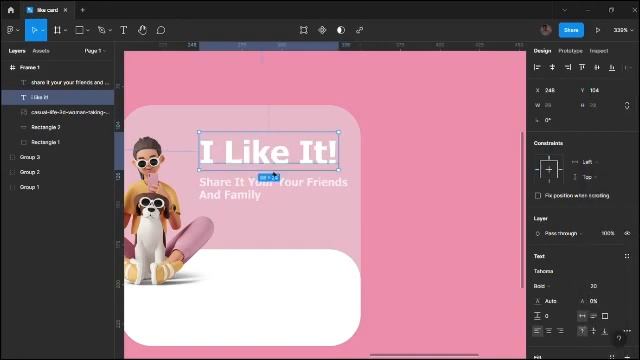Screen dimensions: 640x360
Task: Switch to the Layers tab
Action: coord(17,51)
